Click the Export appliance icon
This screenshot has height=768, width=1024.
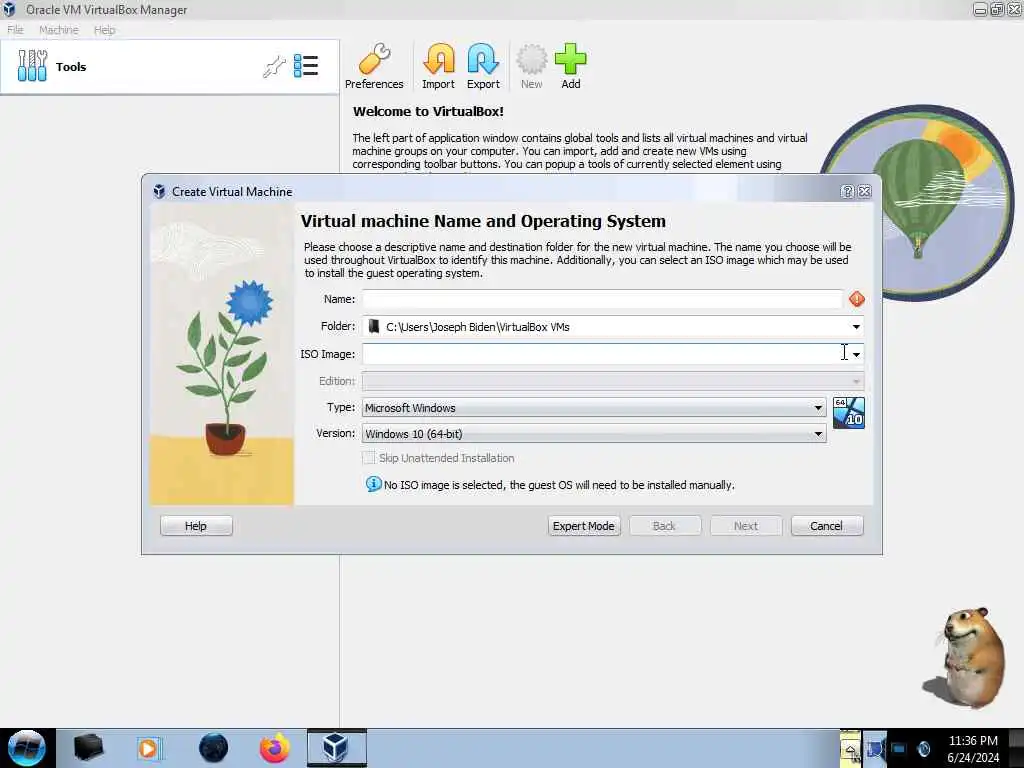coord(483,66)
